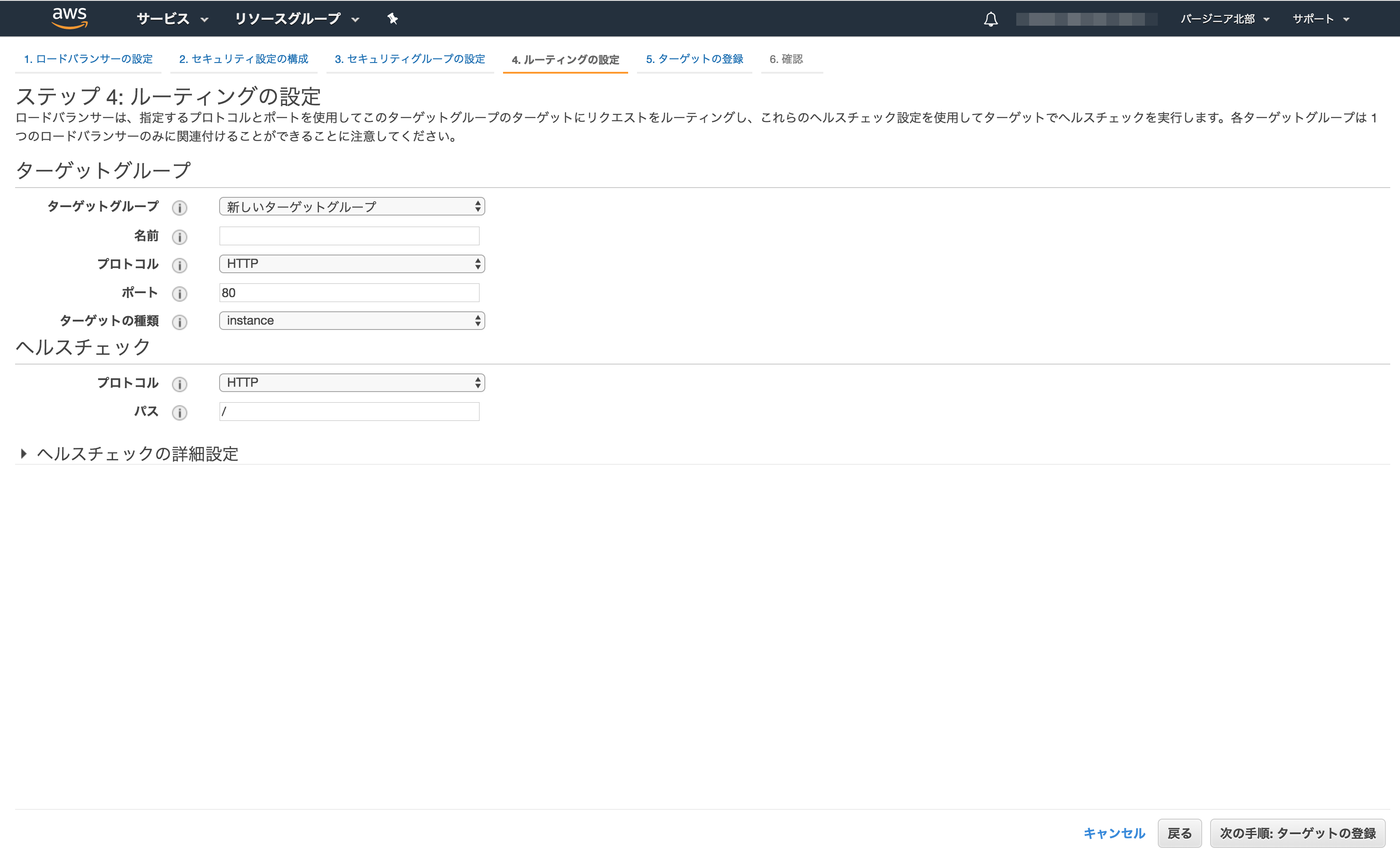
Task: Open the サービス menu
Action: [173, 19]
